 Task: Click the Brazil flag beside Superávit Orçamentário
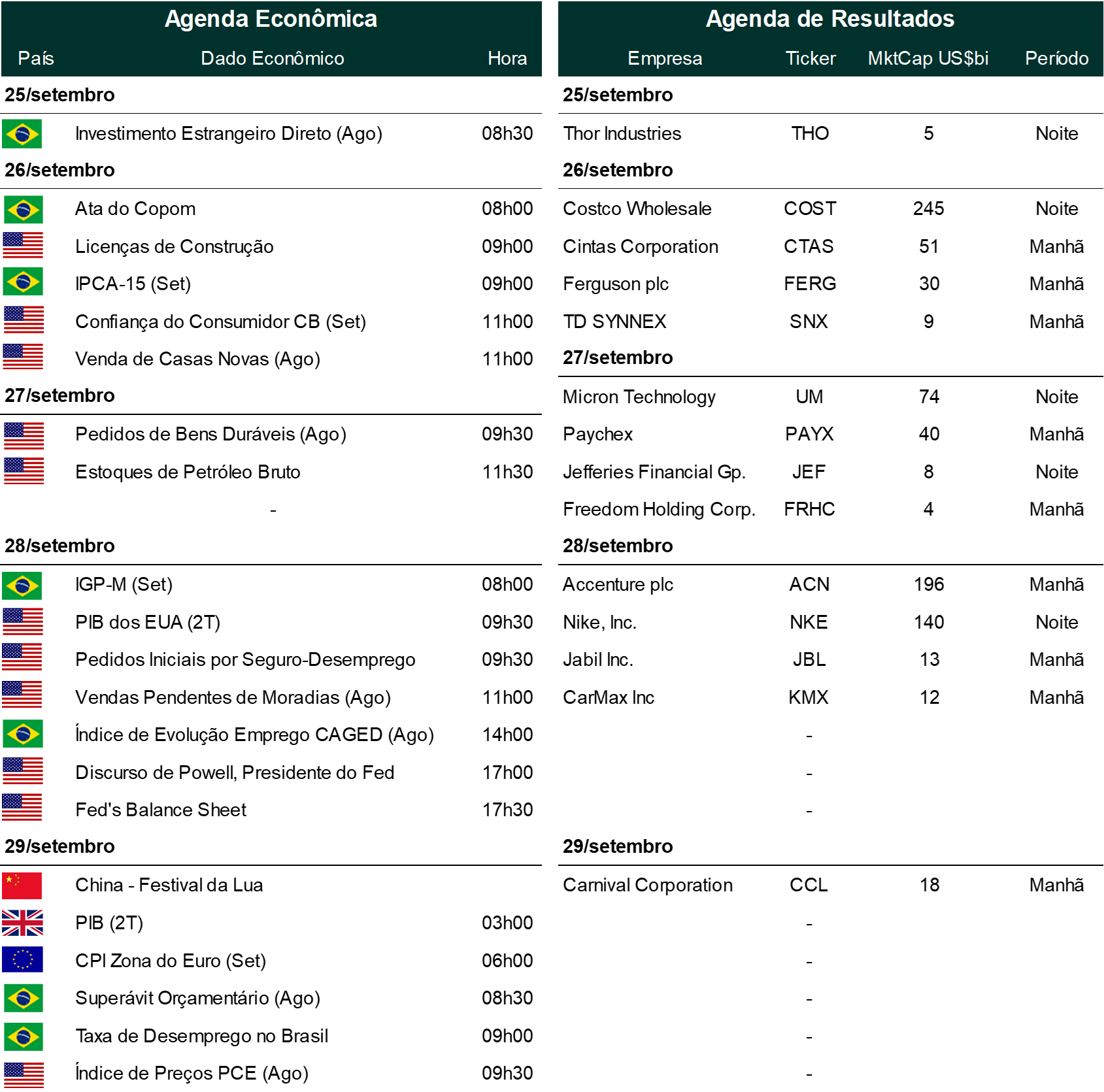tap(24, 998)
